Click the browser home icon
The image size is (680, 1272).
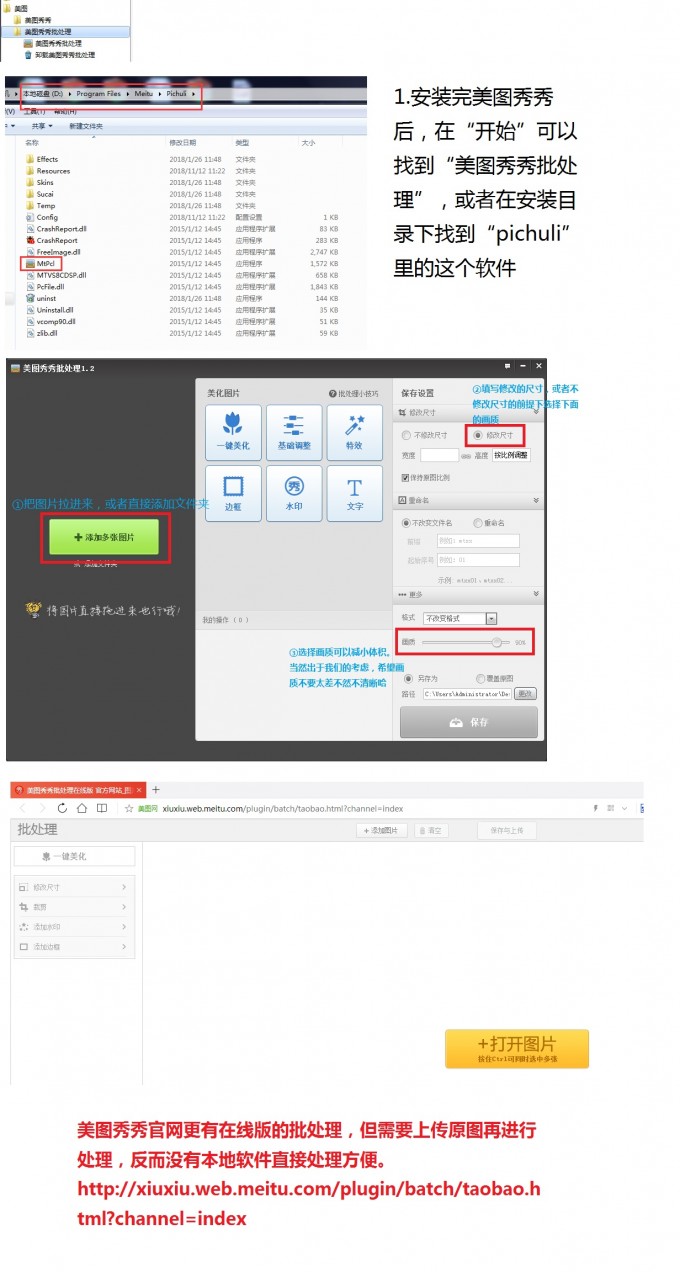coord(82,808)
